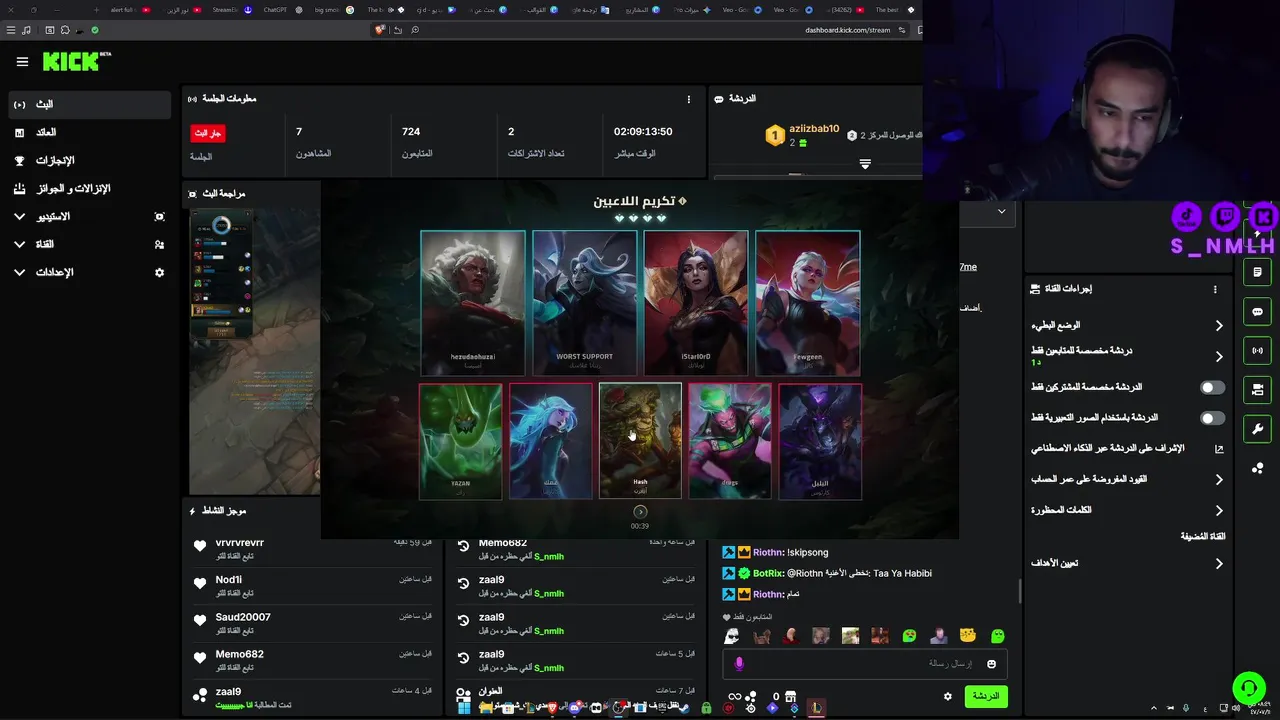Image resolution: width=1280 pixels, height=720 pixels.
Task: Select البث (Stream) in the sidebar
Action: point(90,104)
